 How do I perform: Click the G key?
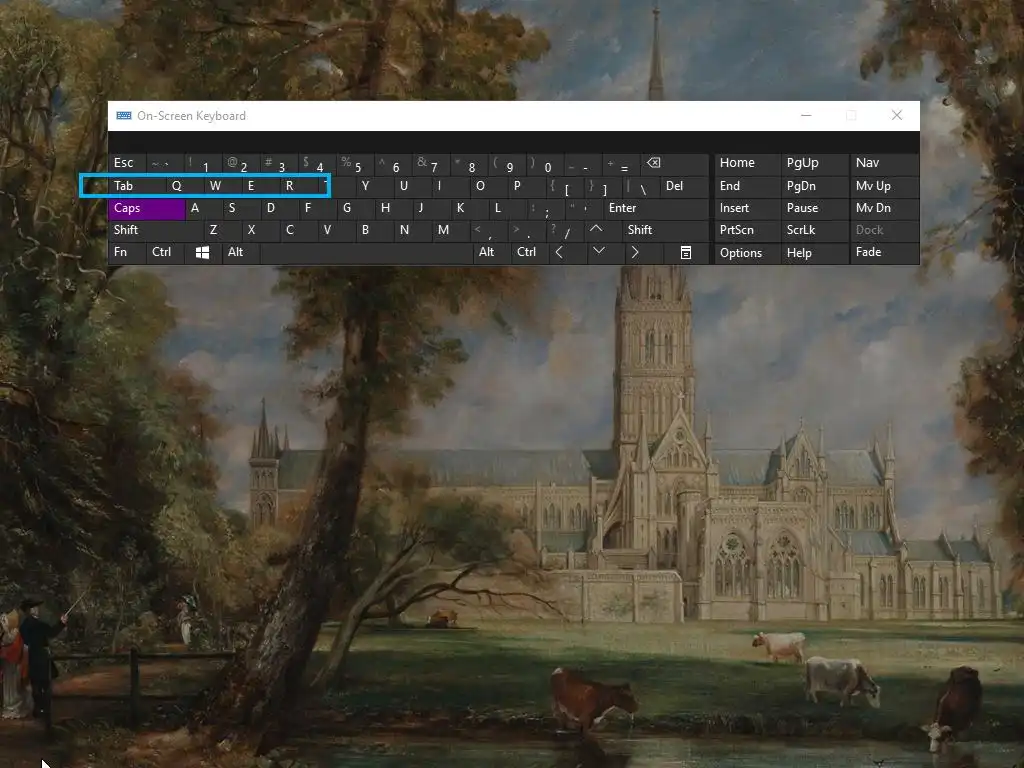(356, 208)
